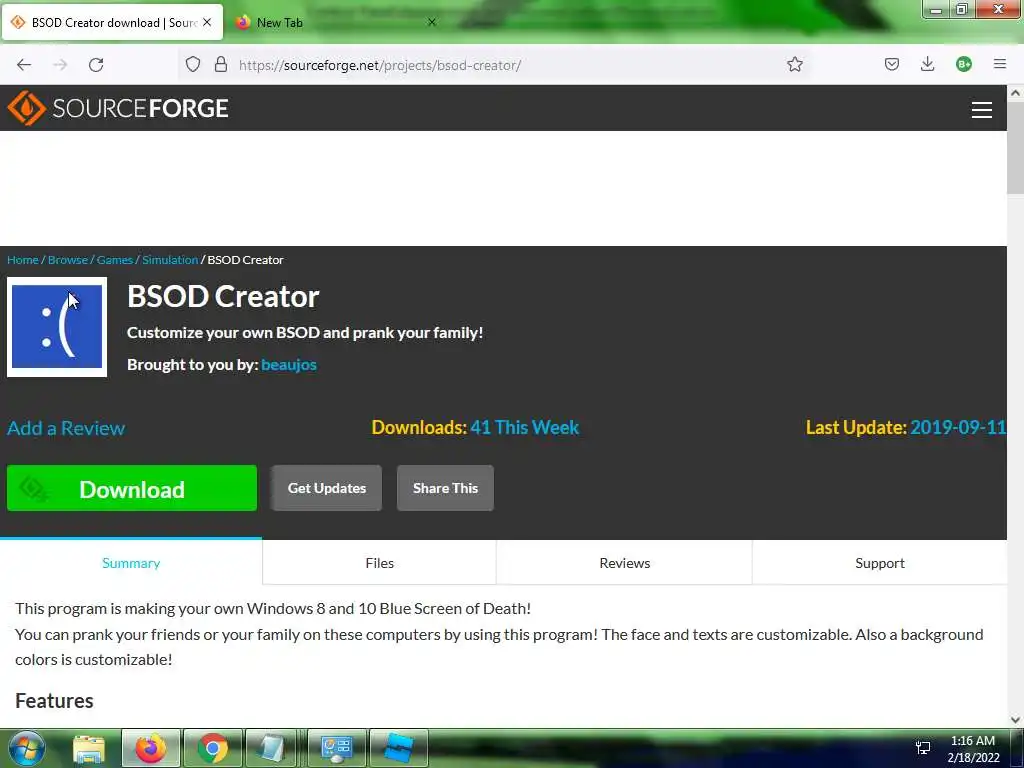Click the vertical scrollbar thumb
This screenshot has height=768, width=1024.
1016,148
